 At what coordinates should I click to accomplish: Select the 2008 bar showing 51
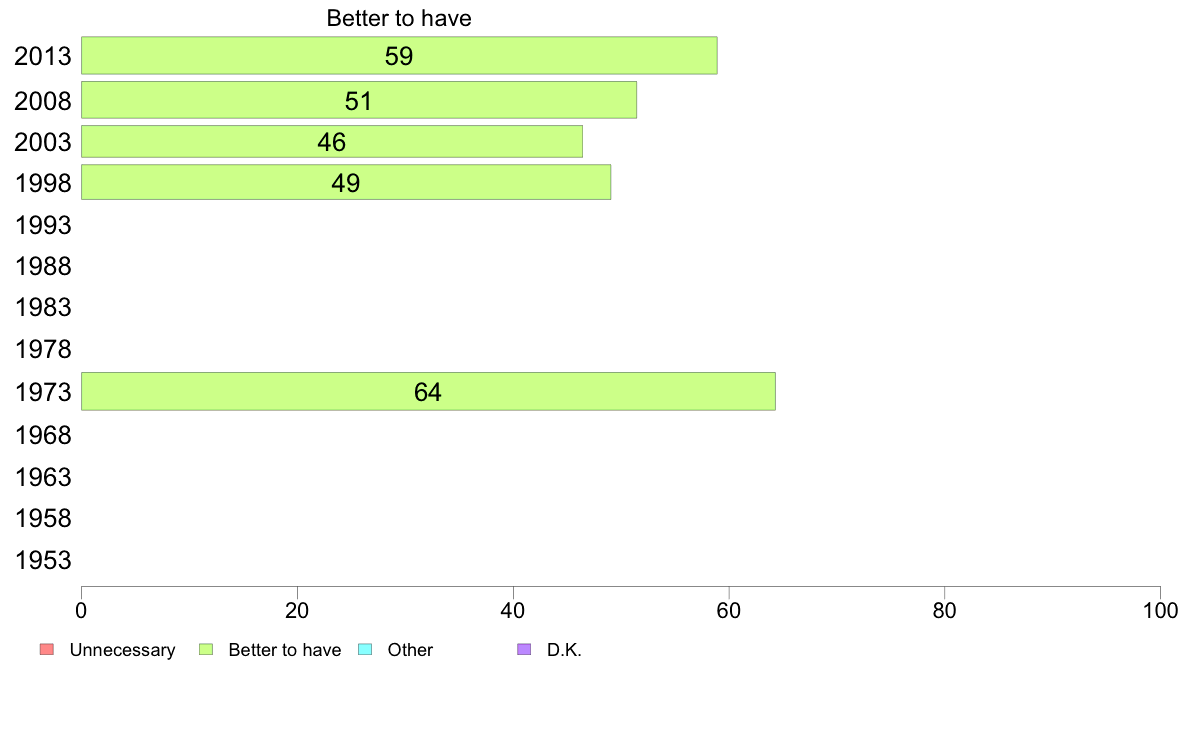click(359, 100)
